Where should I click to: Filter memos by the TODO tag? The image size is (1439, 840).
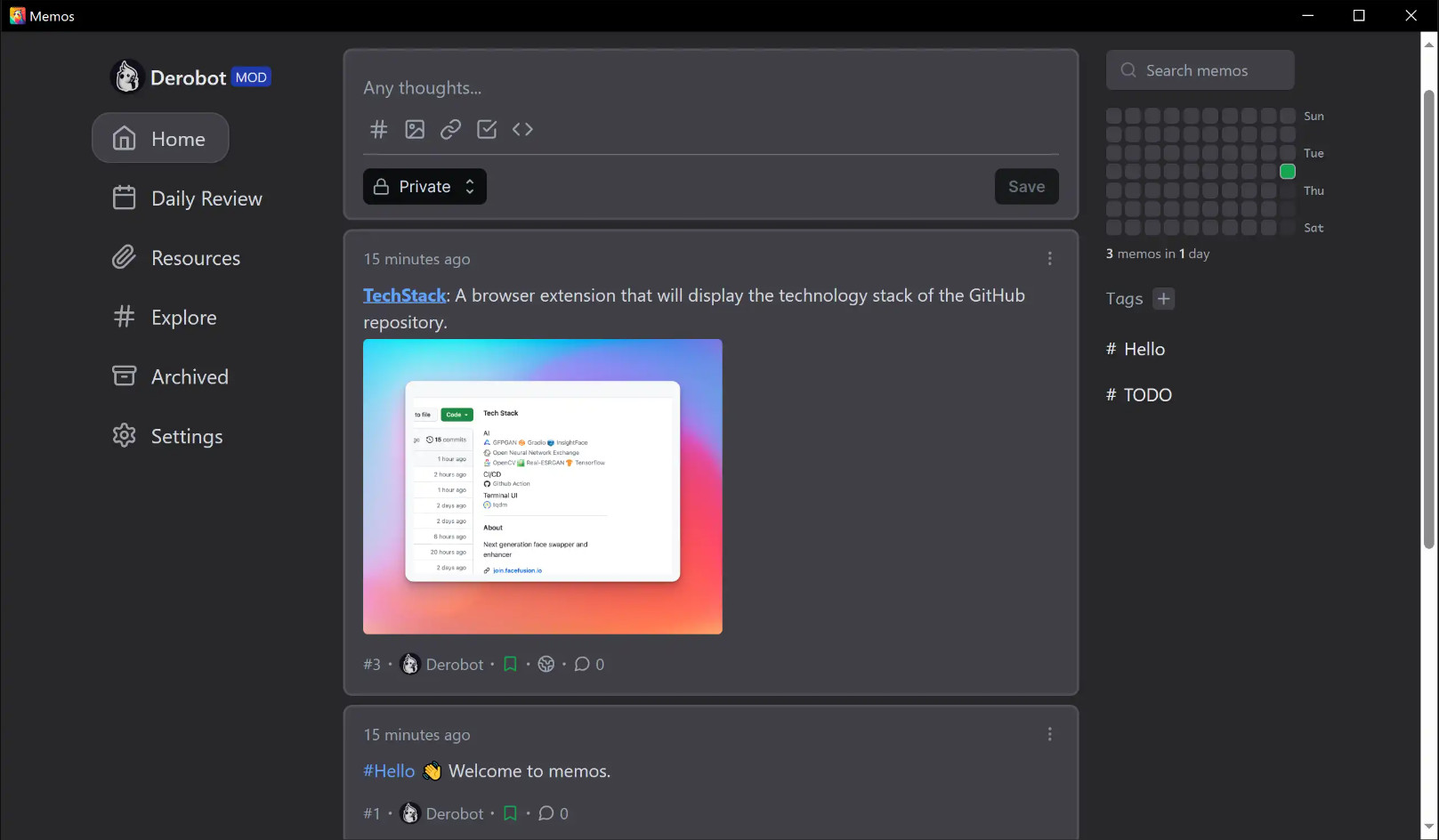click(1139, 395)
